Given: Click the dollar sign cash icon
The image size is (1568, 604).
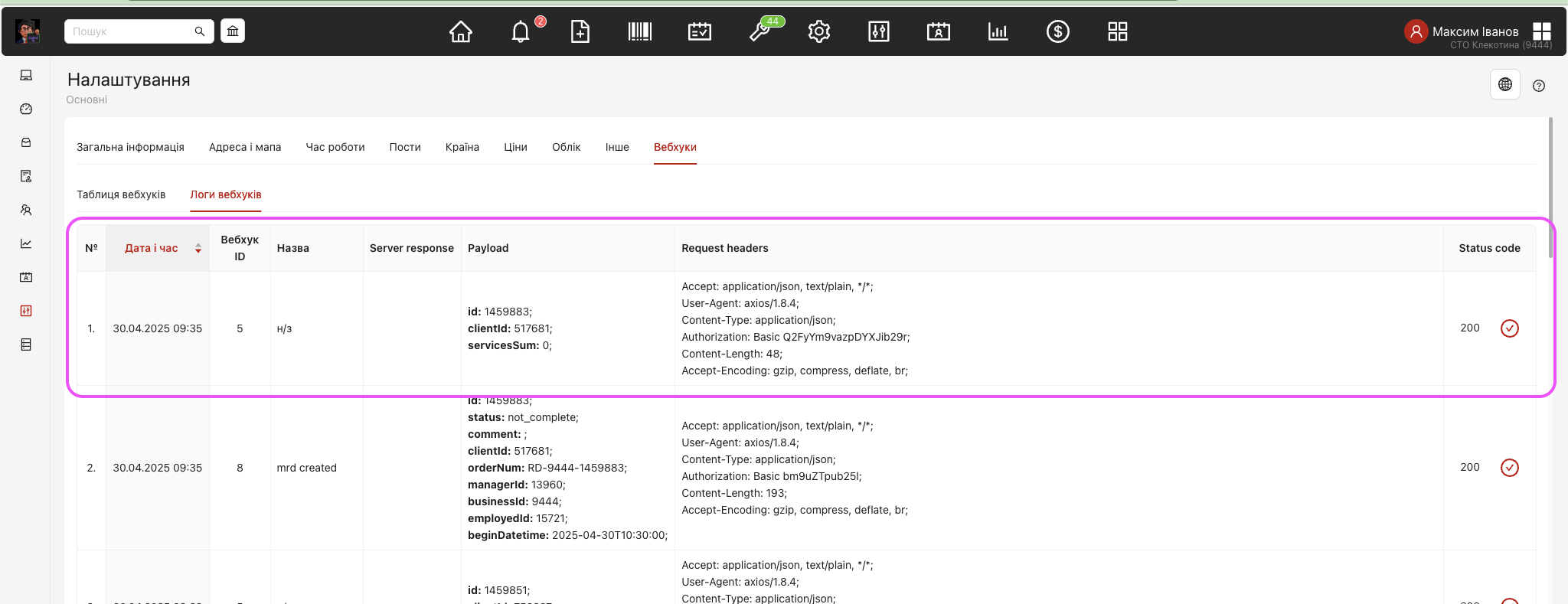Looking at the screenshot, I should [x=1057, y=31].
